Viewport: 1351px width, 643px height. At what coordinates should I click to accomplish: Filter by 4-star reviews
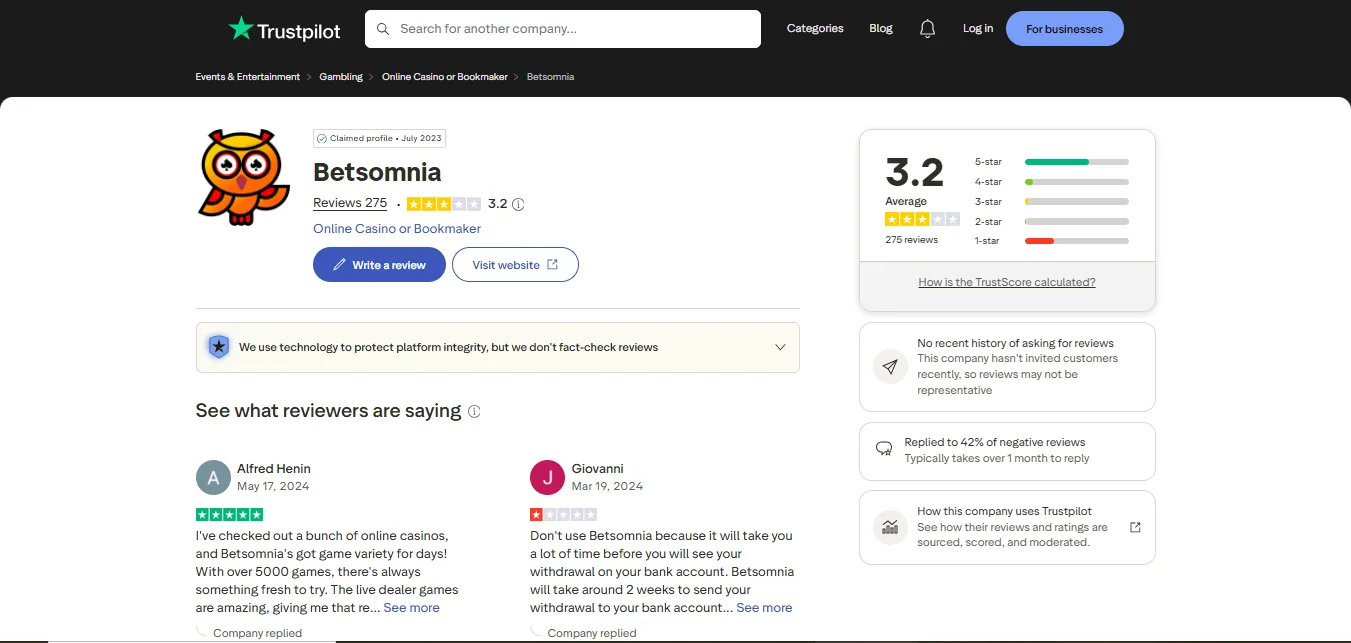pyautogui.click(x=1051, y=182)
